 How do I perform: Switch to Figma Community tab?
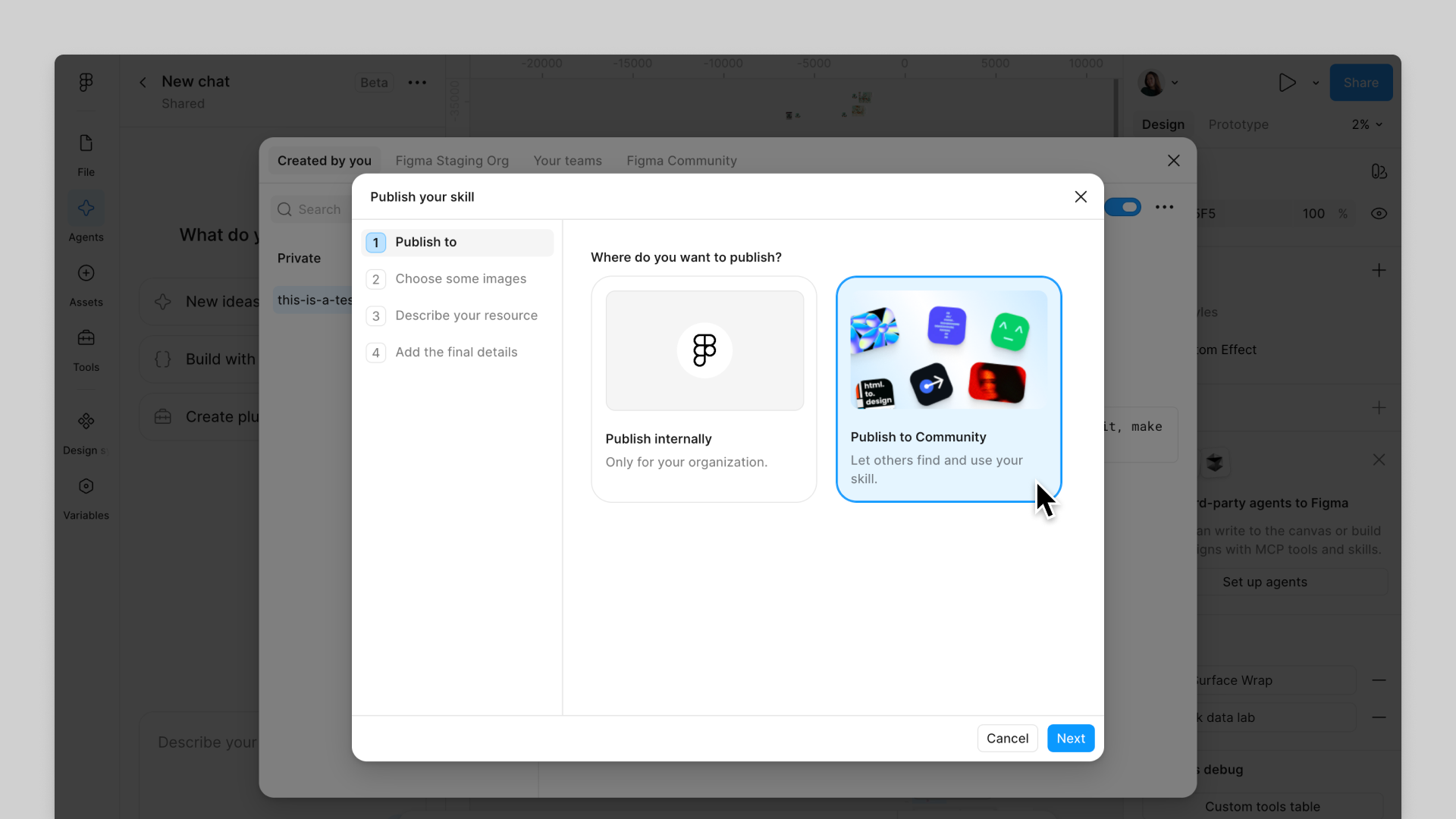pyautogui.click(x=681, y=161)
